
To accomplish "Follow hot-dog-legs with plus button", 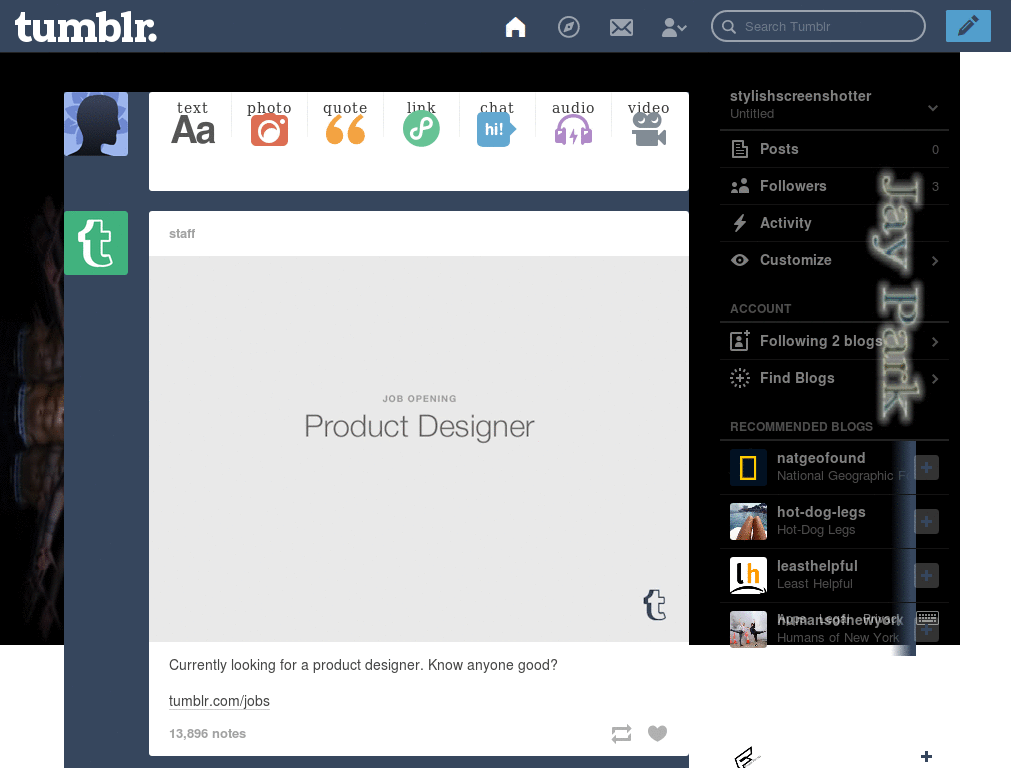I will pyautogui.click(x=927, y=521).
